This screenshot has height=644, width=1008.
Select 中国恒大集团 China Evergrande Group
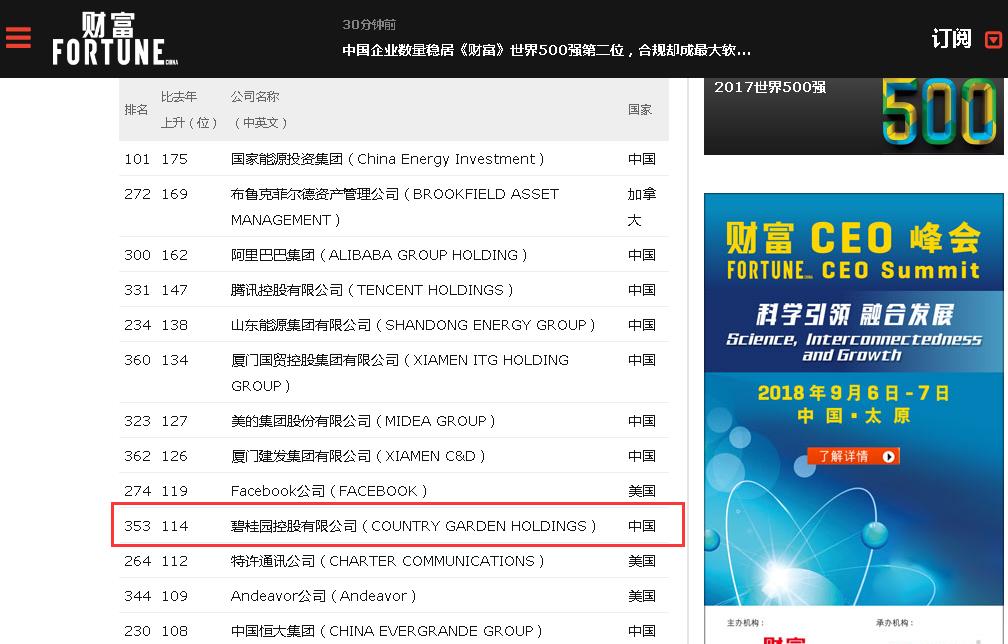point(386,631)
